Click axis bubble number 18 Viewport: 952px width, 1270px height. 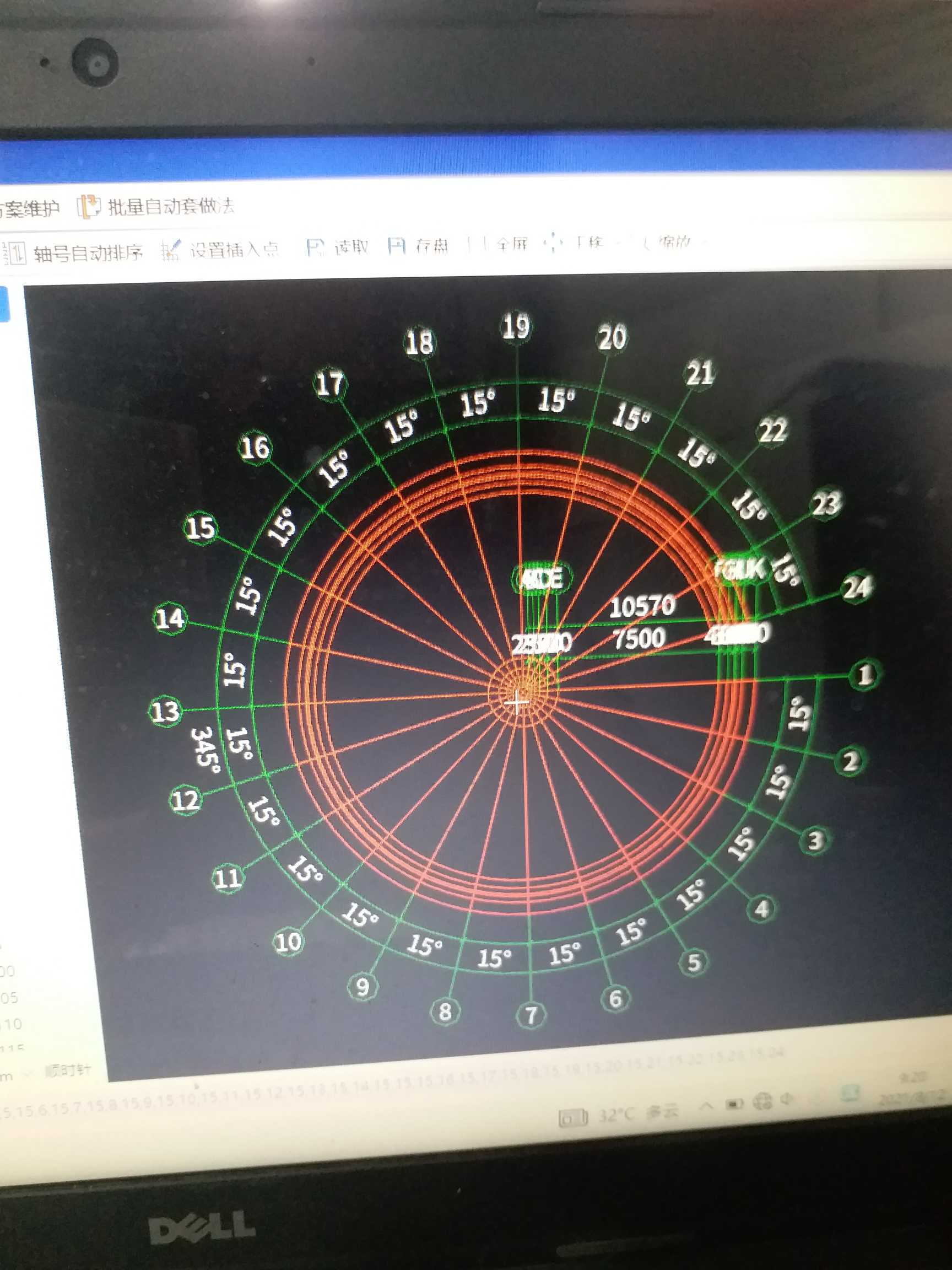[x=419, y=343]
